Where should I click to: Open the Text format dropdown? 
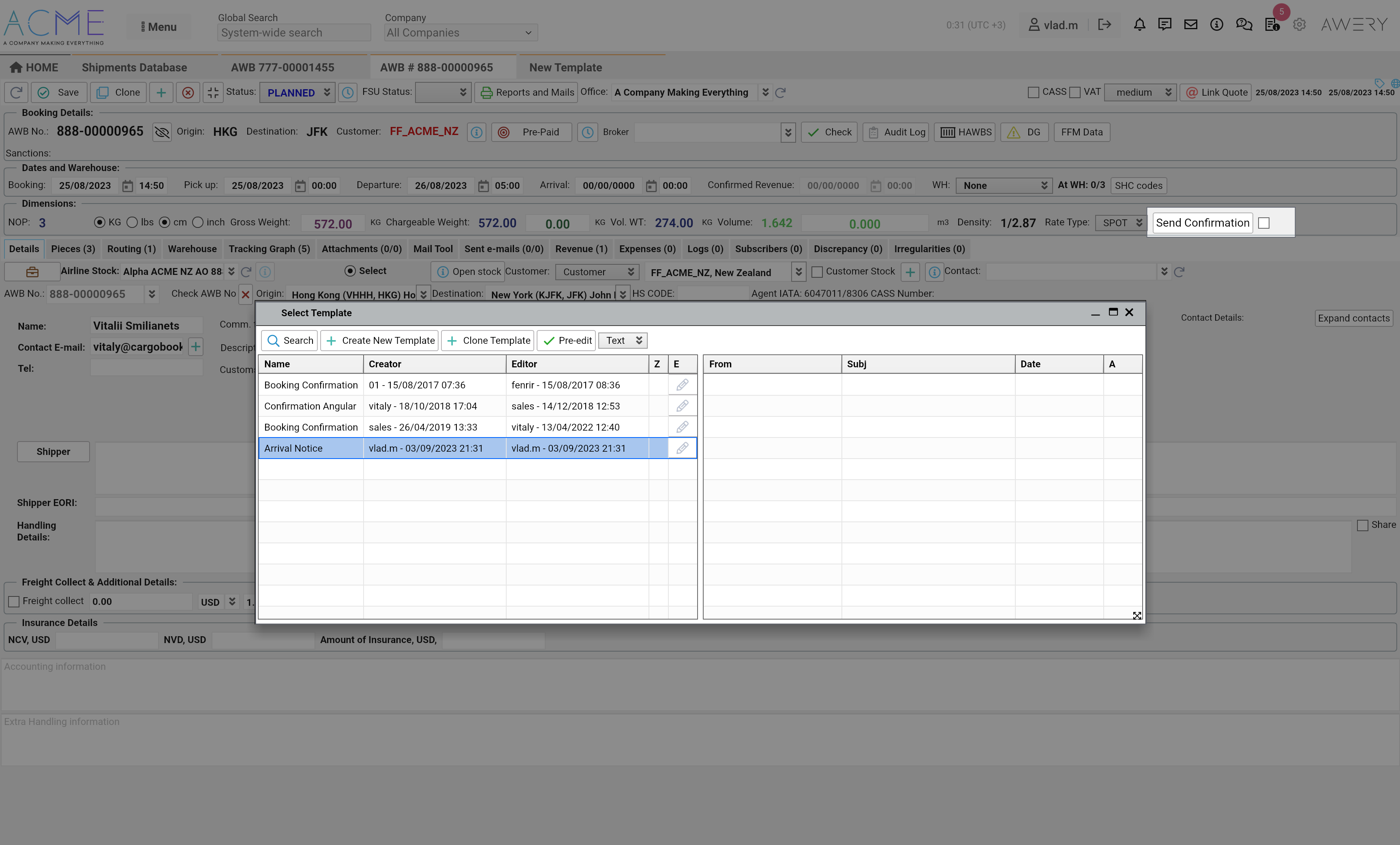point(623,340)
